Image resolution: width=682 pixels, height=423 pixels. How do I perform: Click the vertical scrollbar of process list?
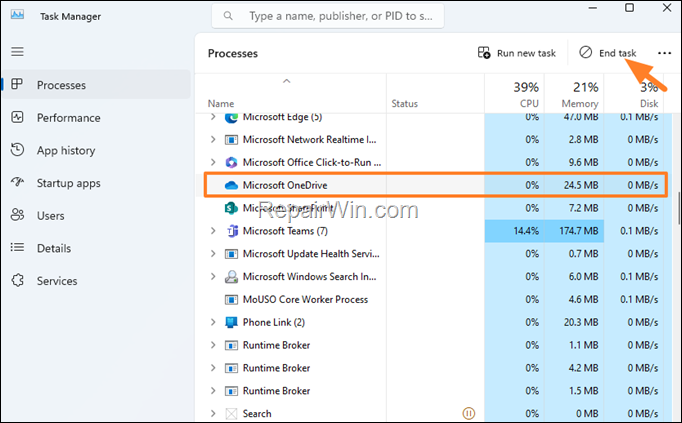[679, 209]
